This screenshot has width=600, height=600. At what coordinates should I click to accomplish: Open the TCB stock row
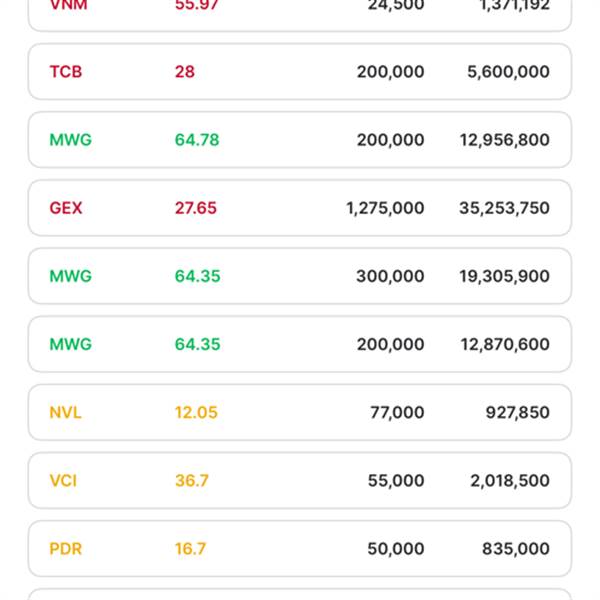click(x=300, y=72)
